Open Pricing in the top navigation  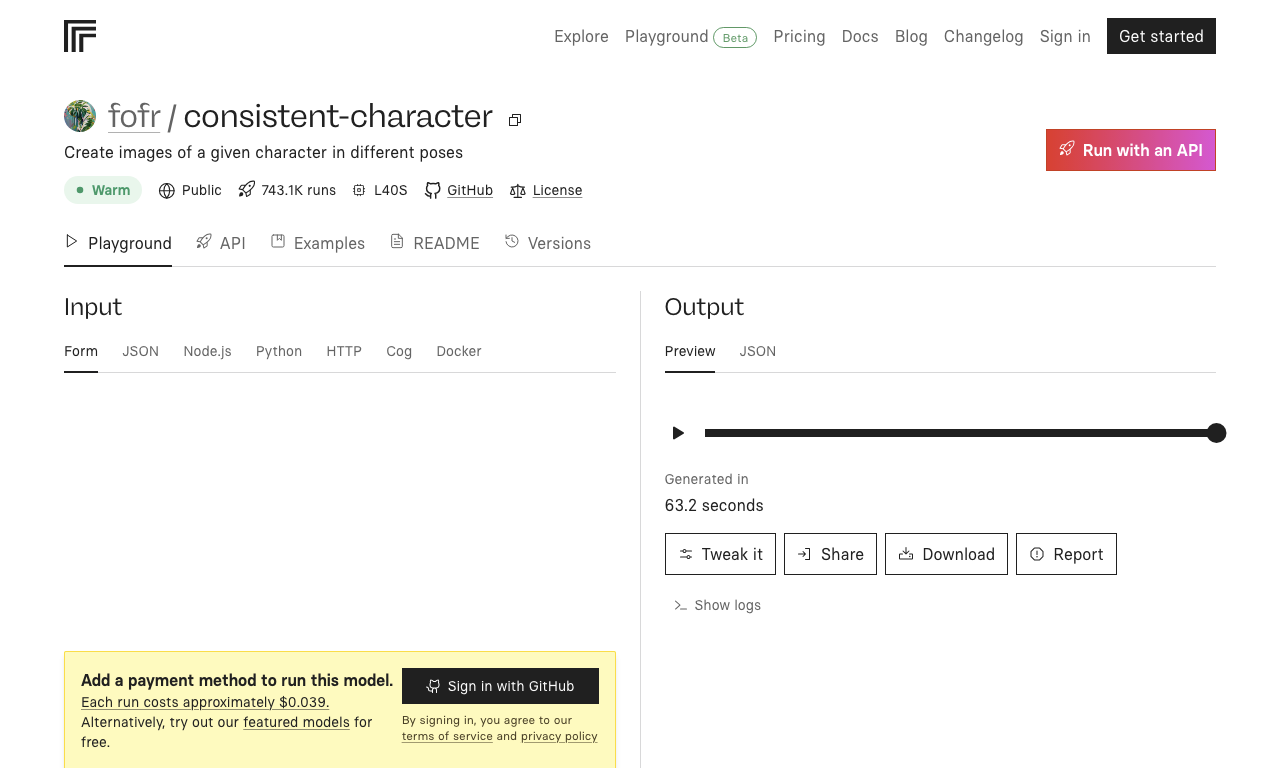799,36
